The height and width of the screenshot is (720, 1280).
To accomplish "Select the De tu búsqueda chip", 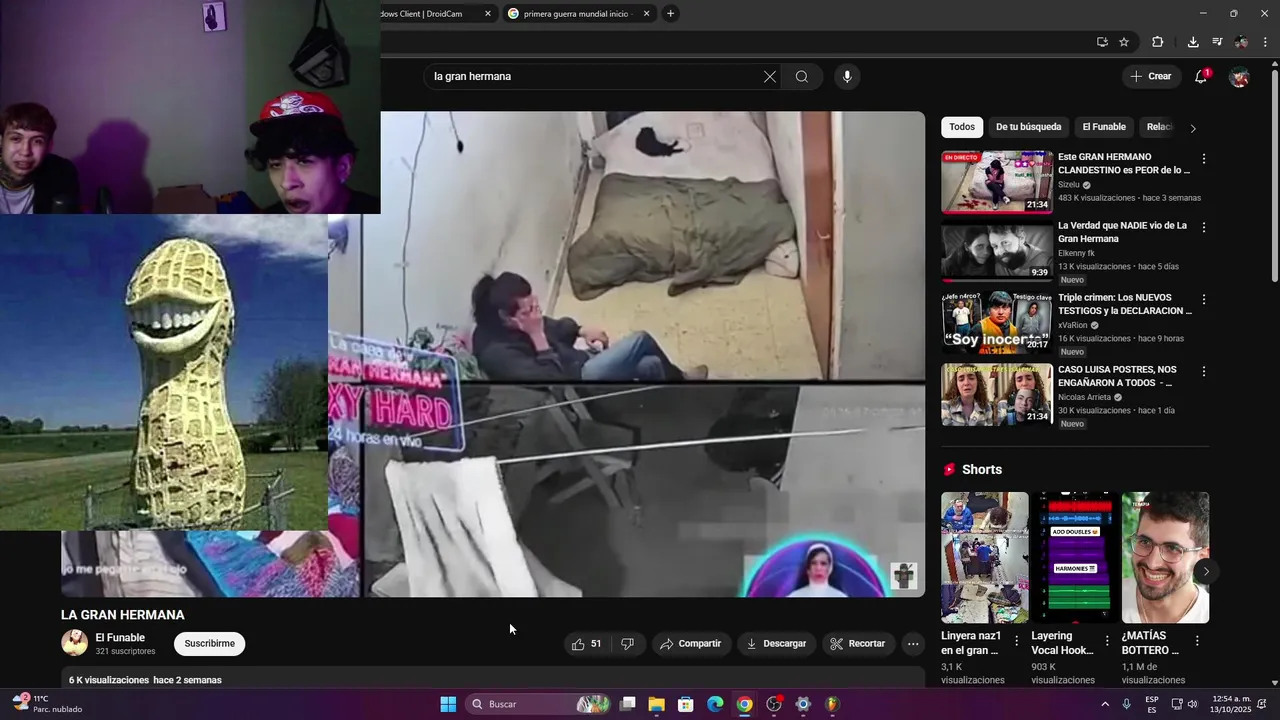I will [1028, 127].
